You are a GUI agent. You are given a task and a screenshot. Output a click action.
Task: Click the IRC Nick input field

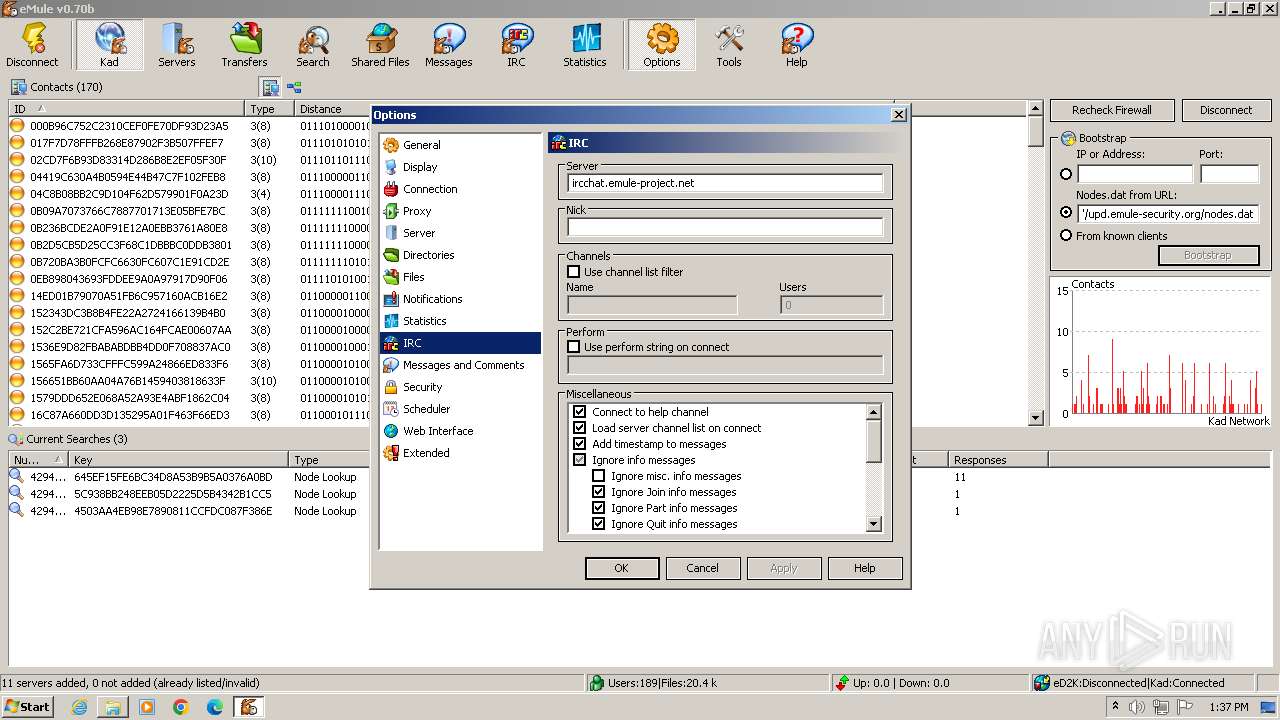point(725,227)
